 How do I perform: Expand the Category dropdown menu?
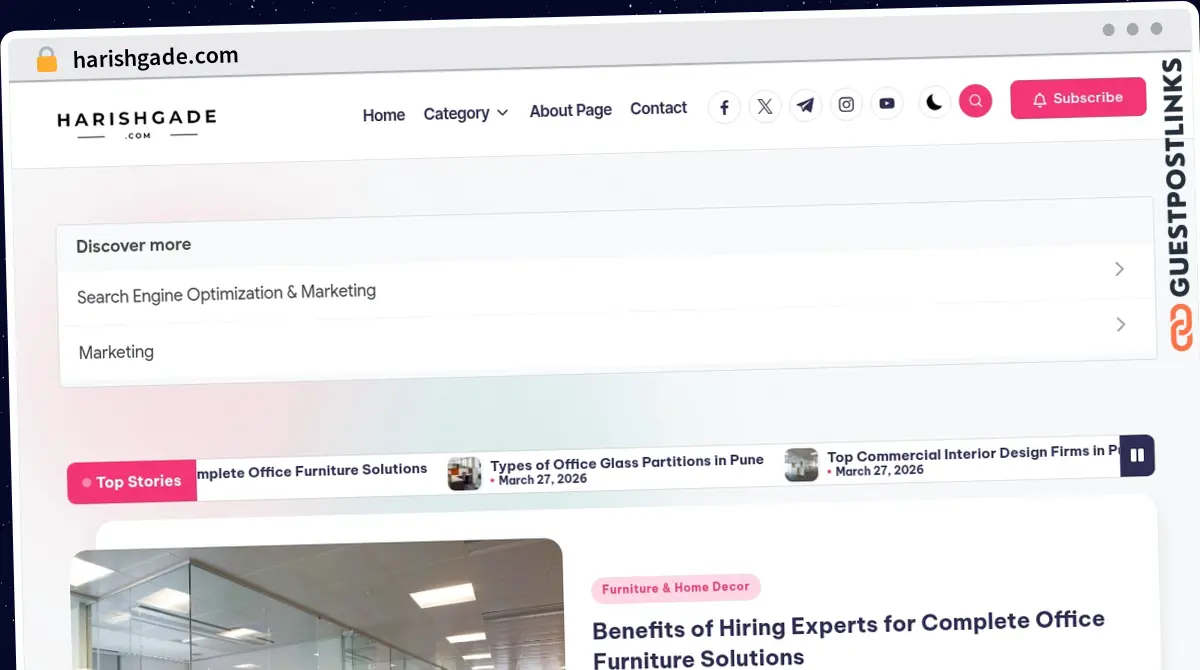click(x=466, y=113)
